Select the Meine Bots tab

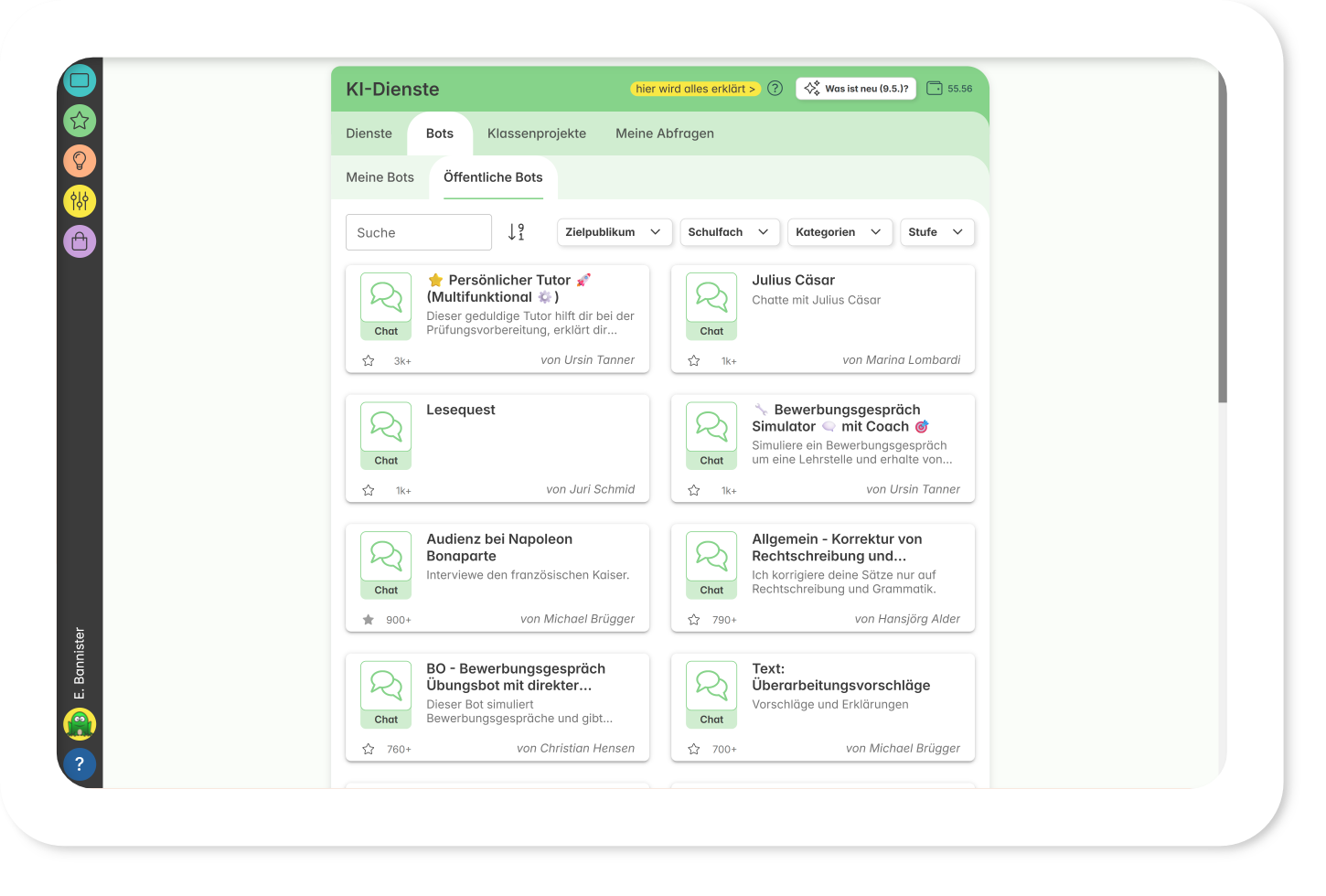[x=380, y=177]
